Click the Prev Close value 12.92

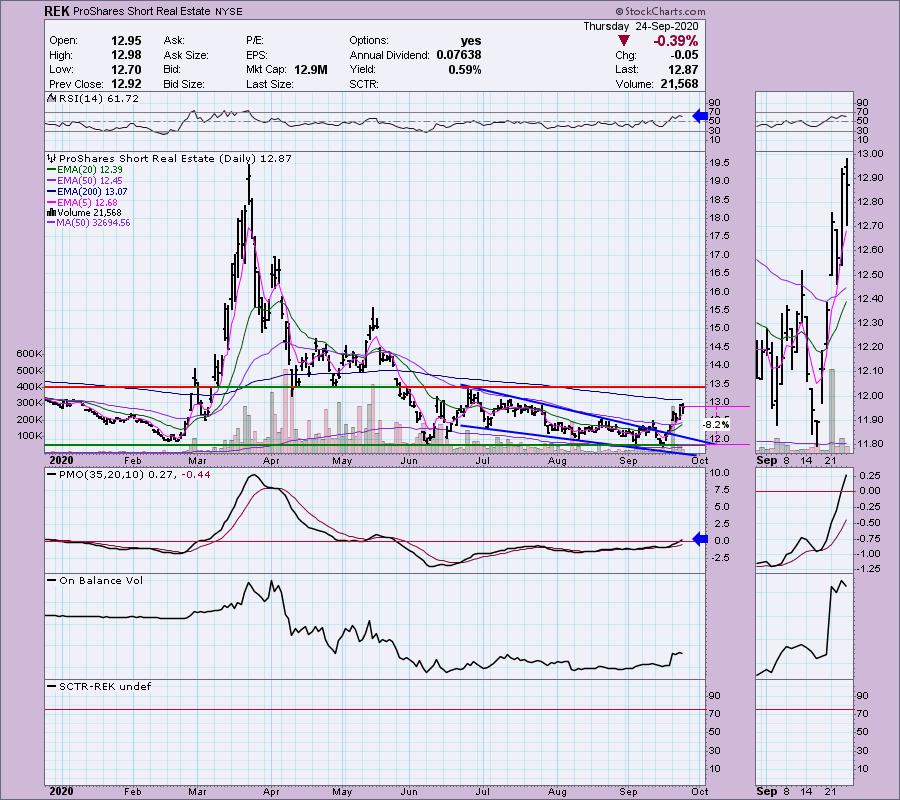[126, 84]
